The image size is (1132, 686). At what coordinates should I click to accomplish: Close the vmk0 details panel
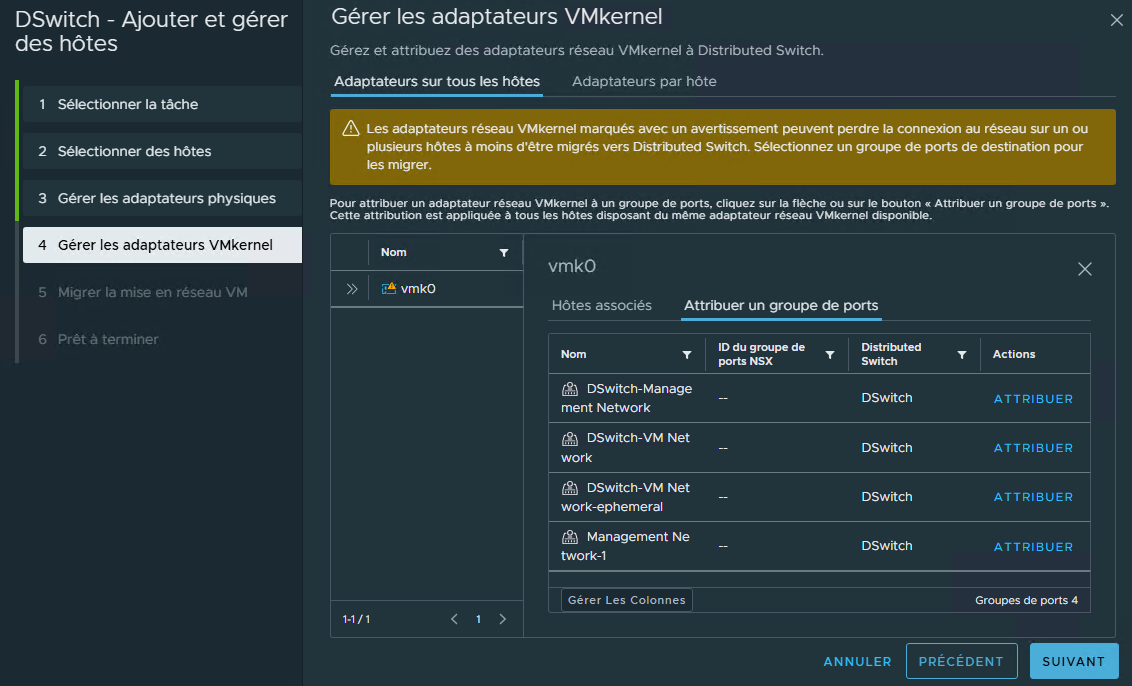(1085, 269)
